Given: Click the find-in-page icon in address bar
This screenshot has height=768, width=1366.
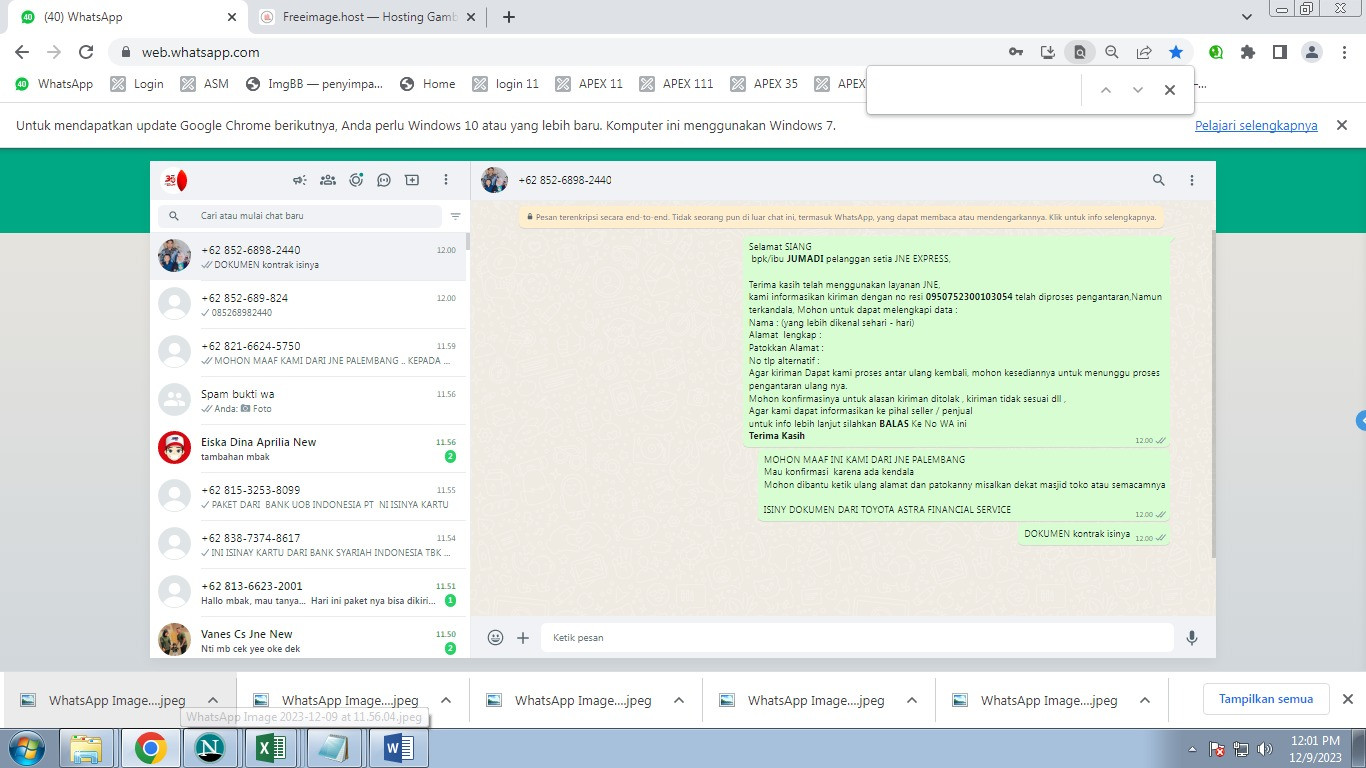Looking at the screenshot, I should 1079,52.
